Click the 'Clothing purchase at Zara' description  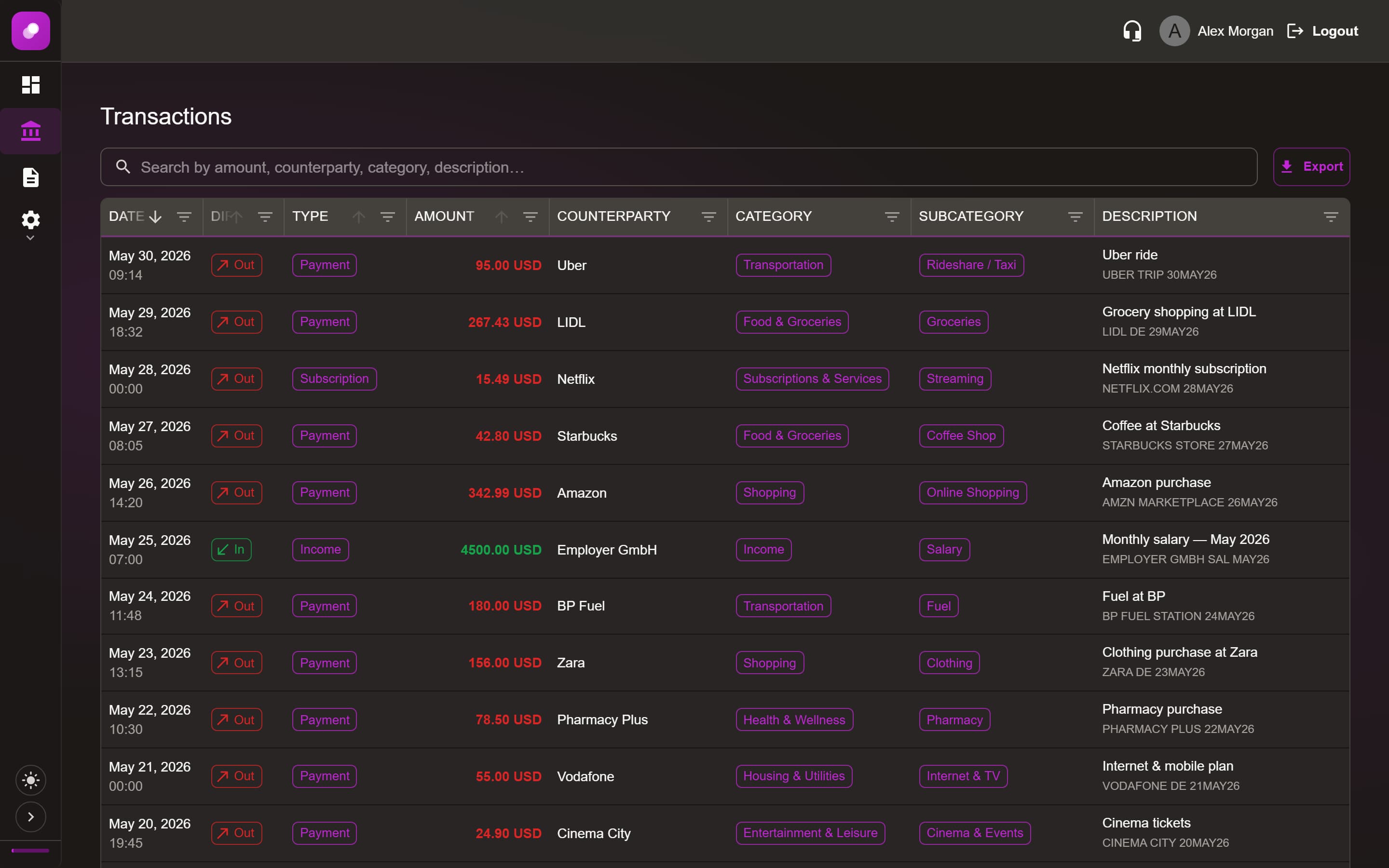(1180, 652)
